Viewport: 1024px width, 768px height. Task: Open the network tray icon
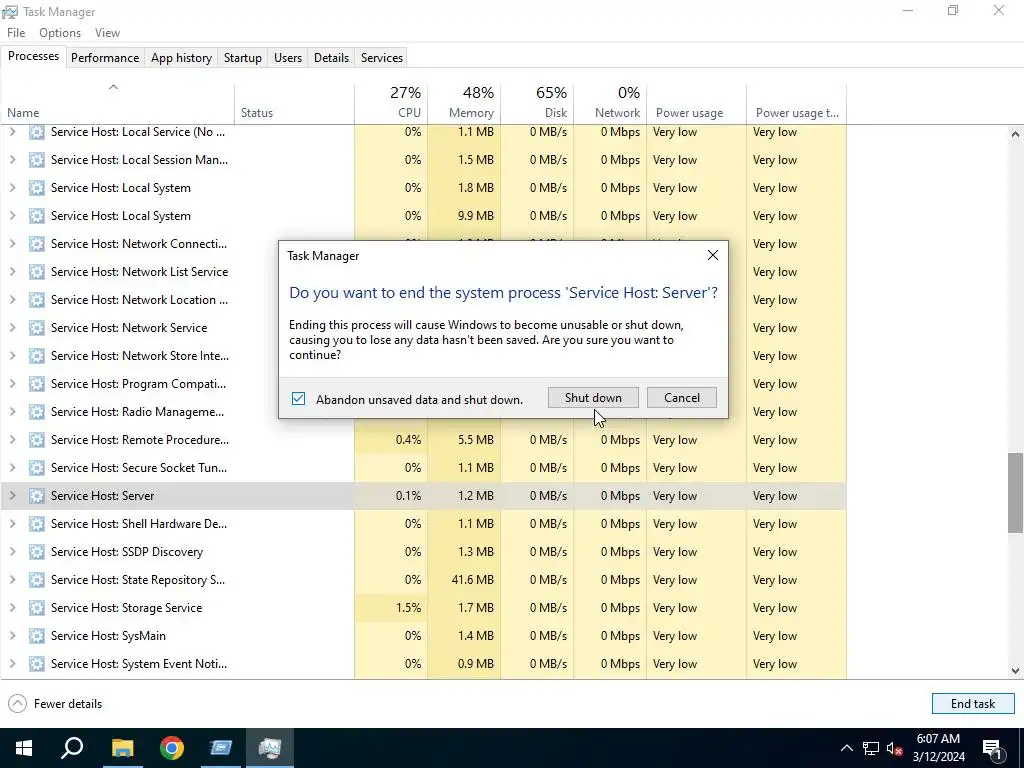(871, 748)
